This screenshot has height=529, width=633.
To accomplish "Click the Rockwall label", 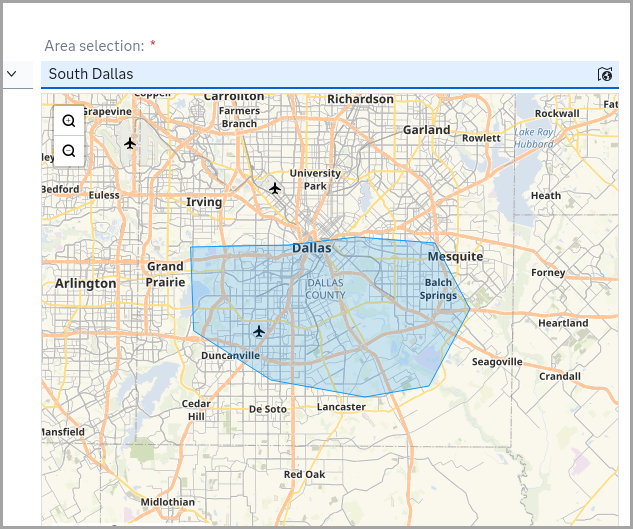I will (557, 113).
